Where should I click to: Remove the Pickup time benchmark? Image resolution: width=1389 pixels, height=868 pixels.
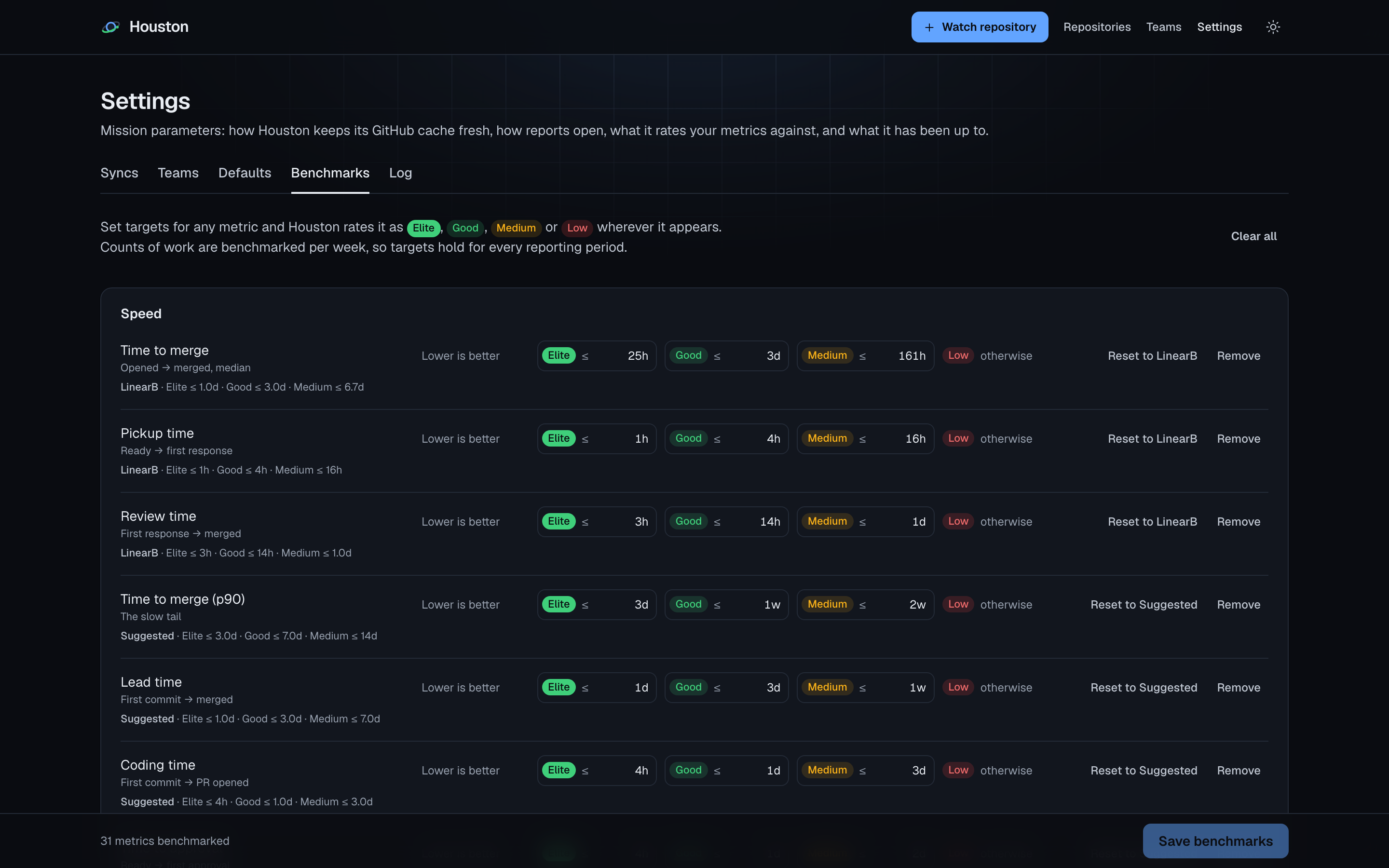(1238, 439)
